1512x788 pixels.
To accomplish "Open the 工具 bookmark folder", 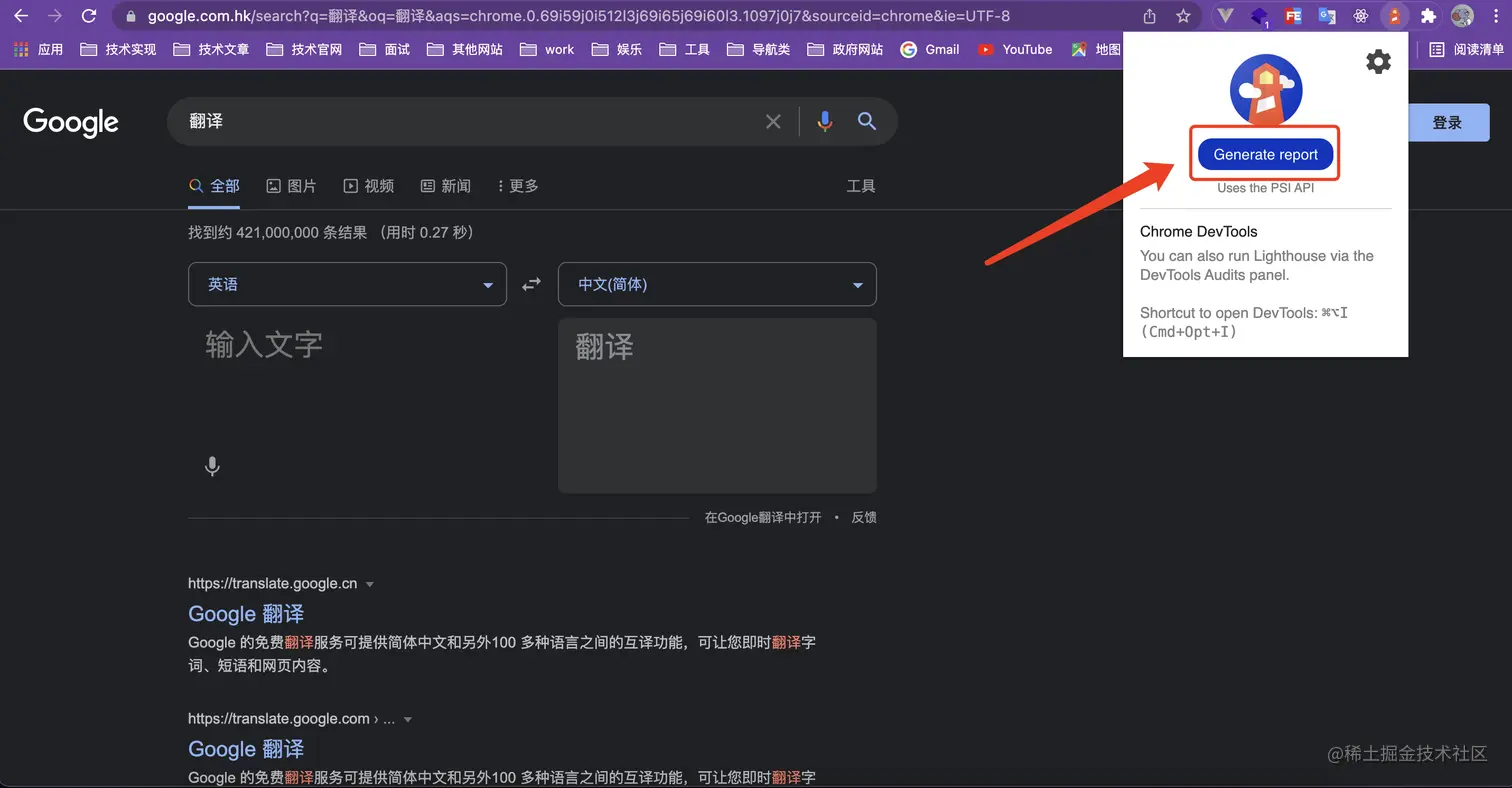I will point(684,49).
